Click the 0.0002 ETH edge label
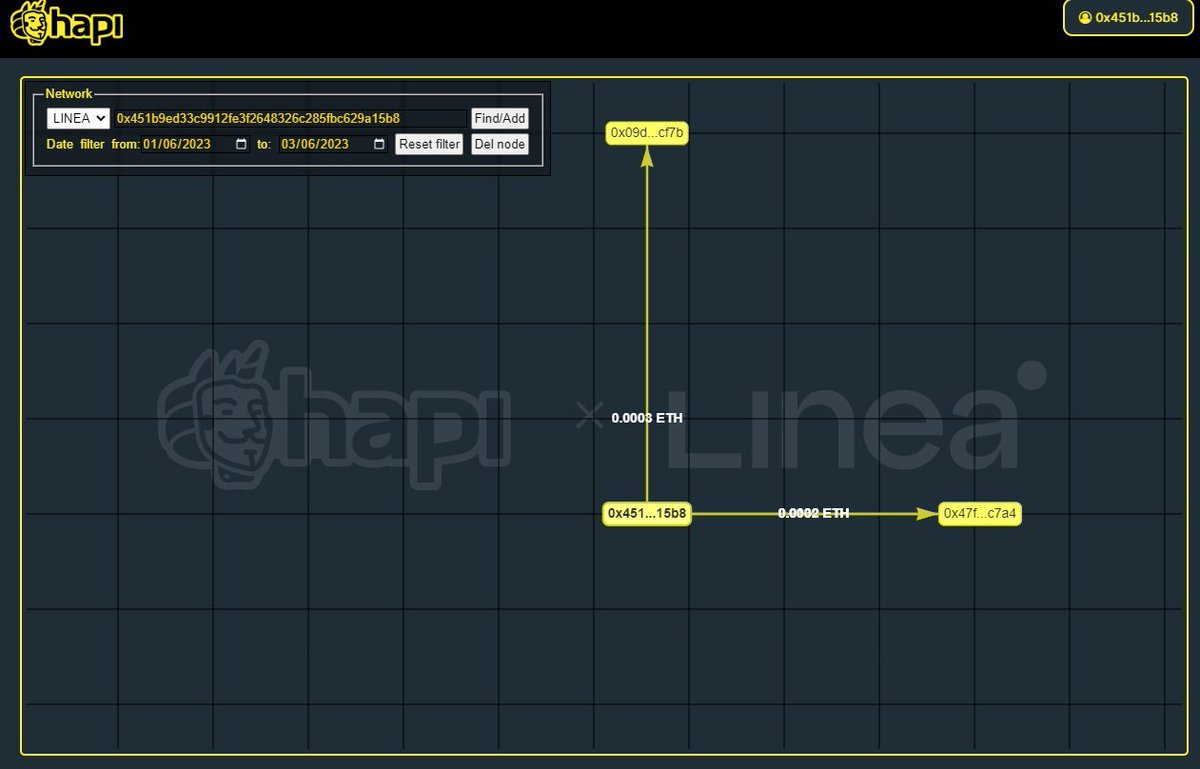 click(x=813, y=513)
